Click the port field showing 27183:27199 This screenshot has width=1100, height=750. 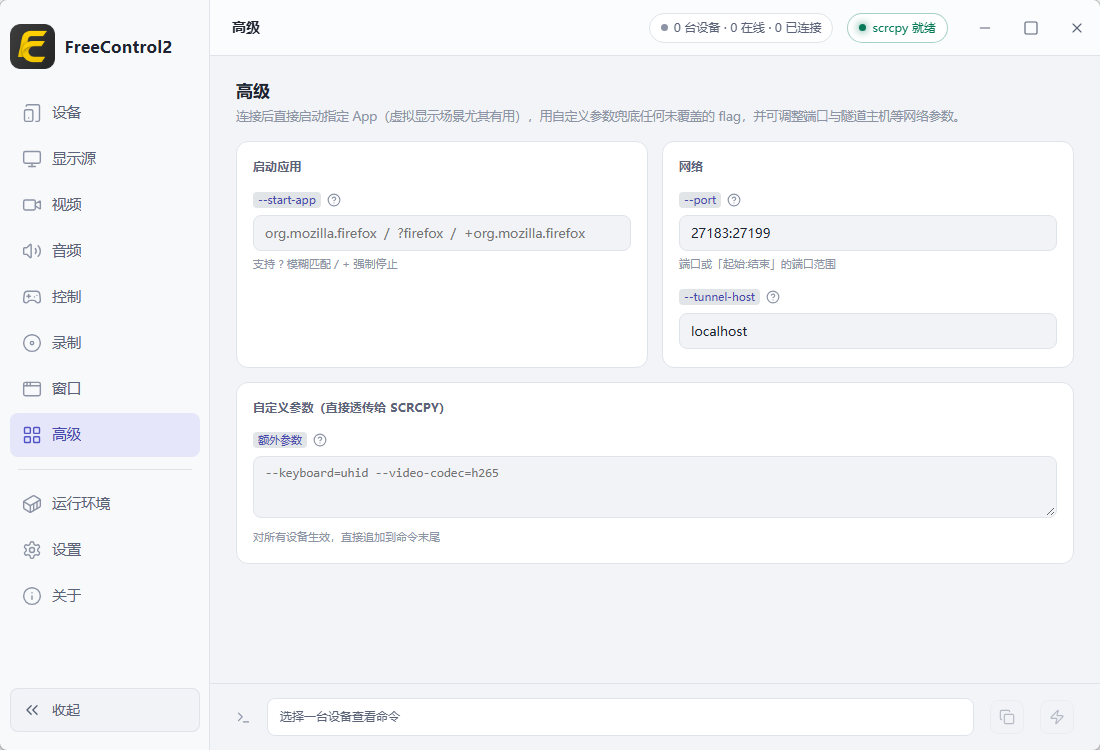pyautogui.click(x=867, y=233)
